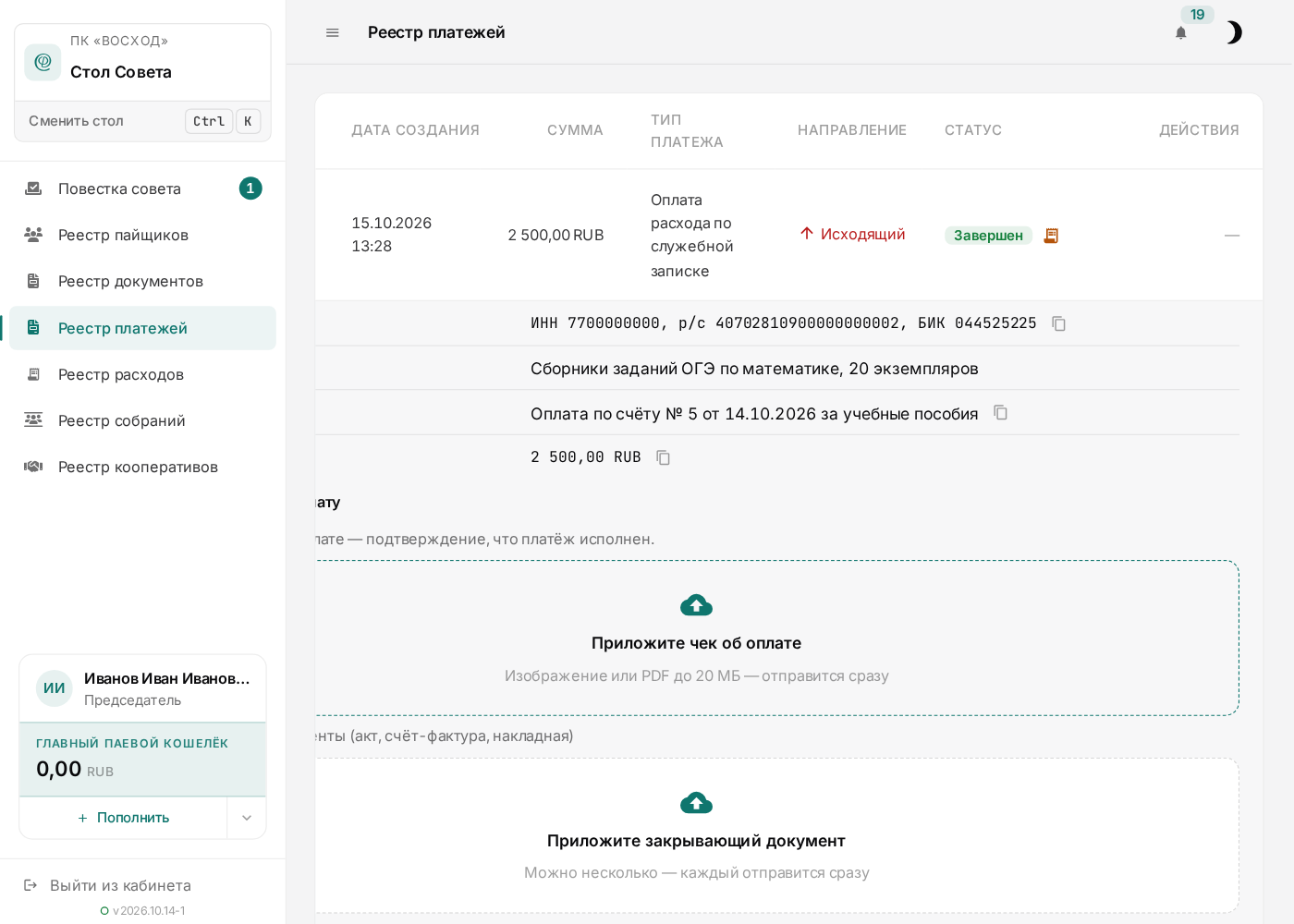Click the upload cloud icon for payment receipt

coord(696,605)
